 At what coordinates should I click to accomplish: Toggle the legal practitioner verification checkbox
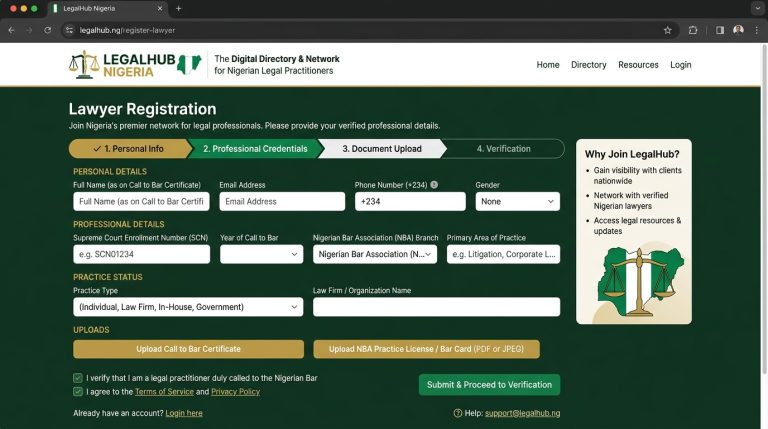78,378
